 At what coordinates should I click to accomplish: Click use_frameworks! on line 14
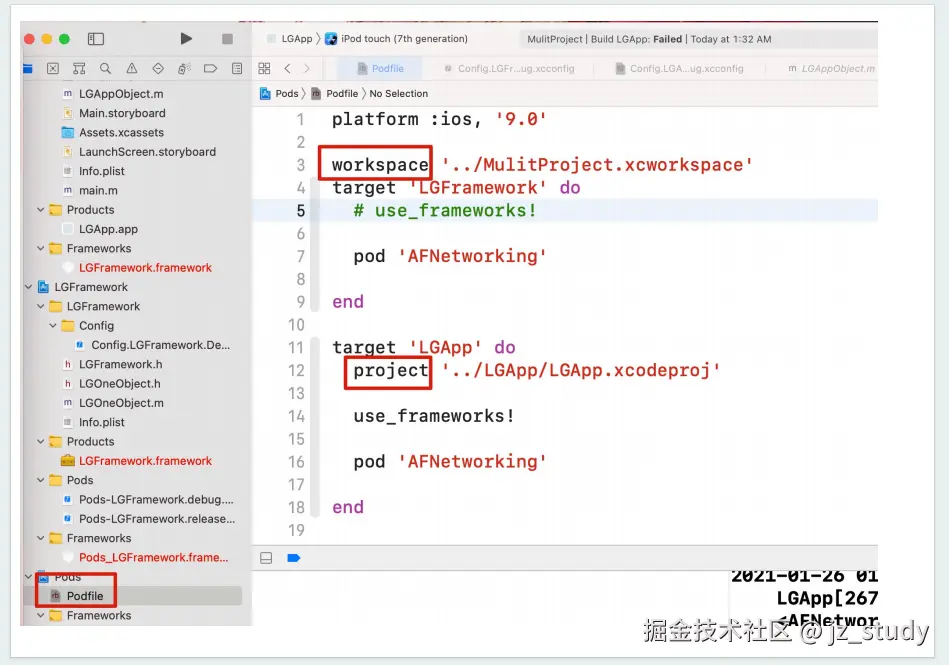pyautogui.click(x=434, y=416)
